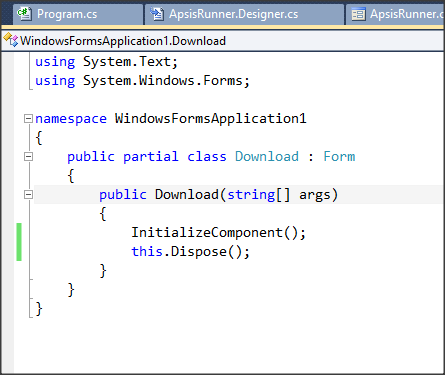Click 'System.Text;' in the using line

[130, 62]
